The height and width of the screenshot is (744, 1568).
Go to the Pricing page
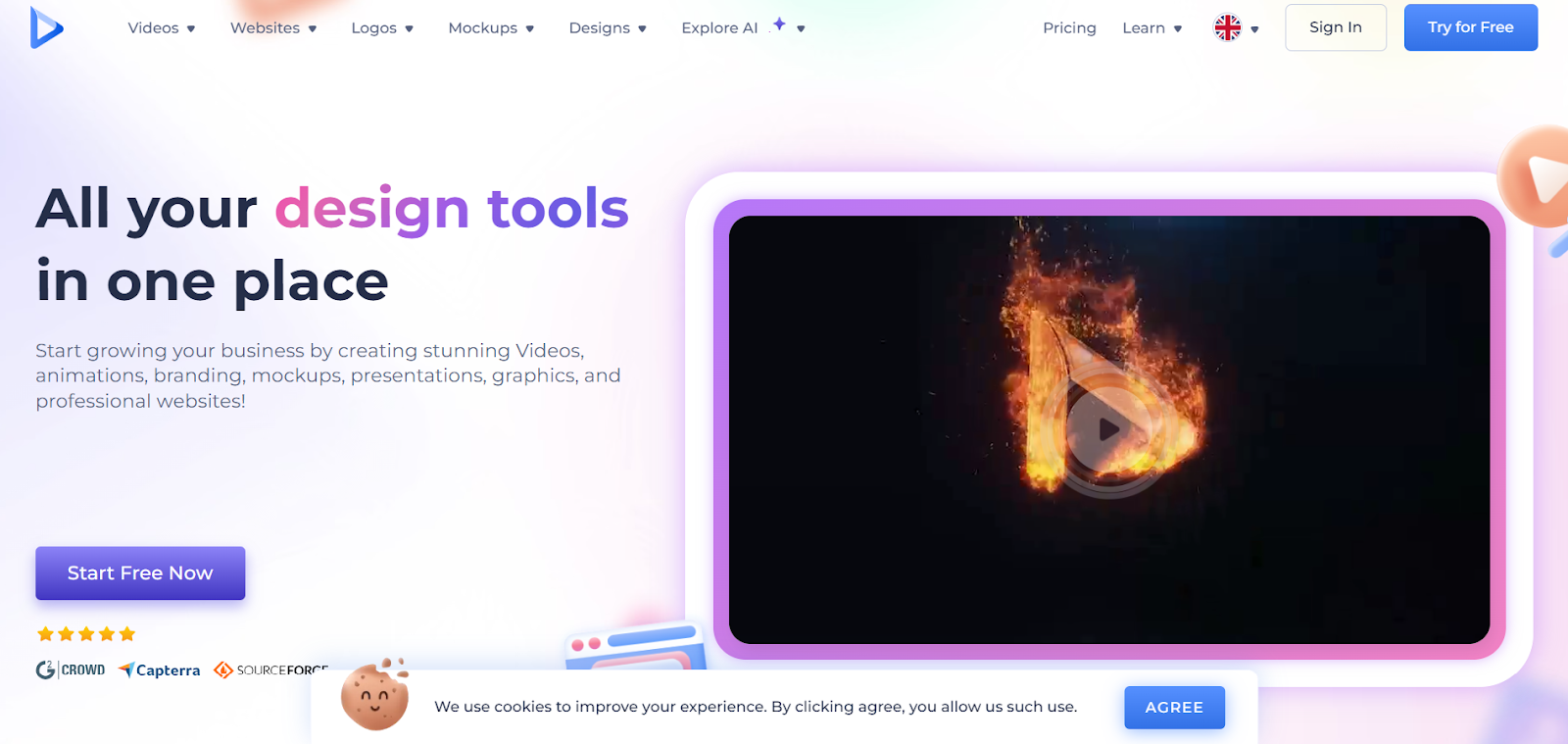tap(1069, 28)
